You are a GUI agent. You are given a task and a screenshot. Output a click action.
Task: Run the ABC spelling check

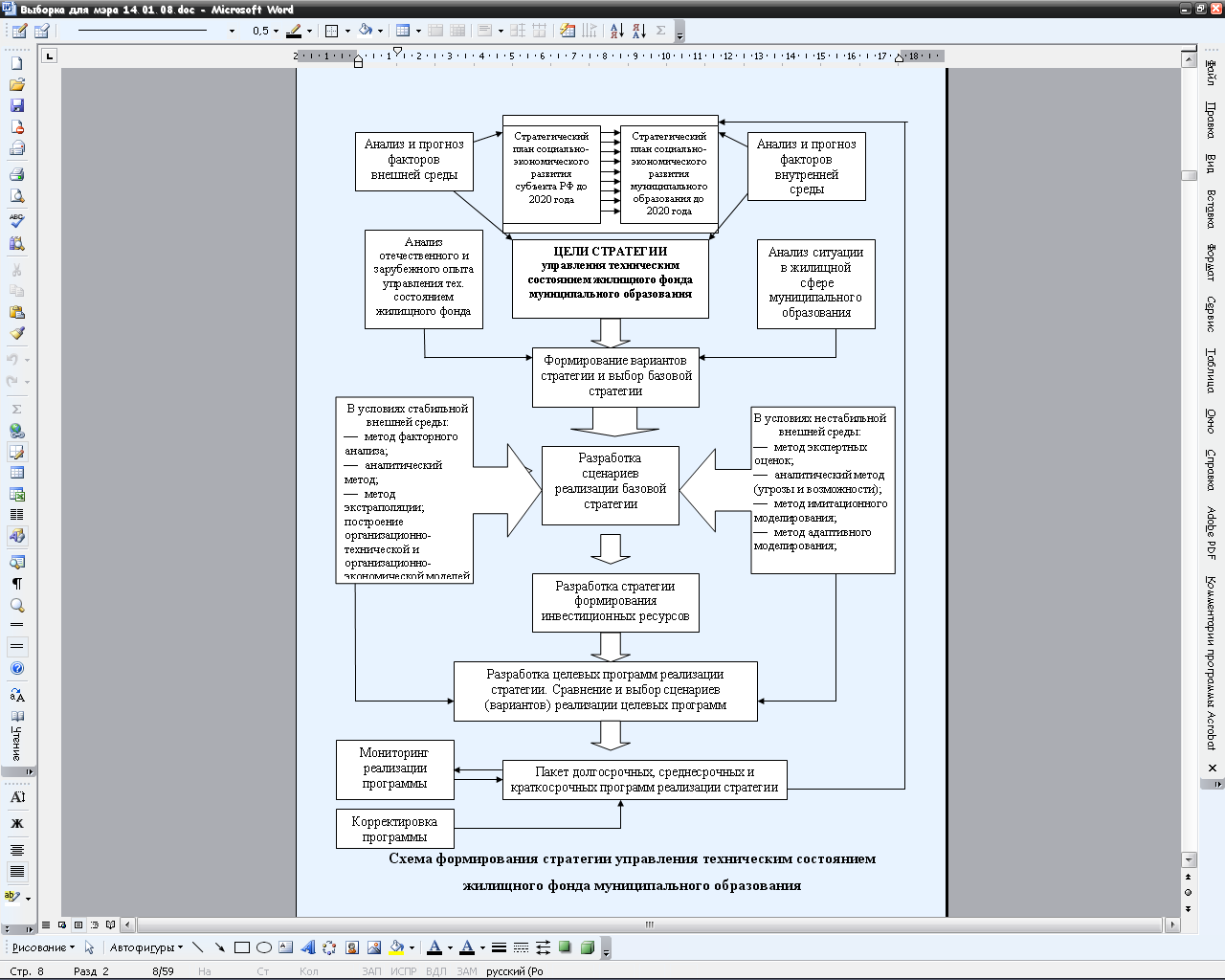tap(16, 221)
